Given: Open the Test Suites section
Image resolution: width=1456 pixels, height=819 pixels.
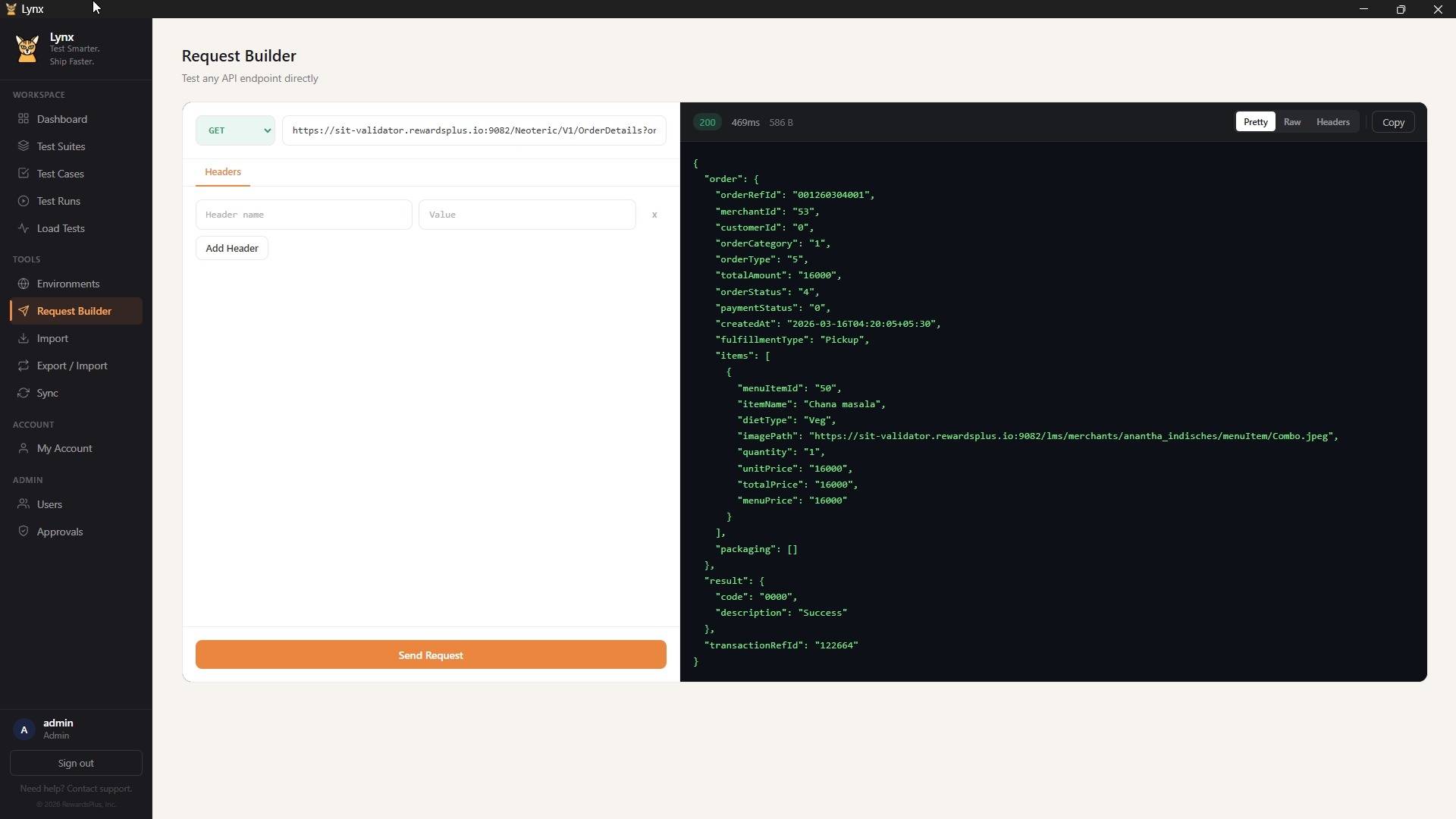Looking at the screenshot, I should pyautogui.click(x=61, y=146).
